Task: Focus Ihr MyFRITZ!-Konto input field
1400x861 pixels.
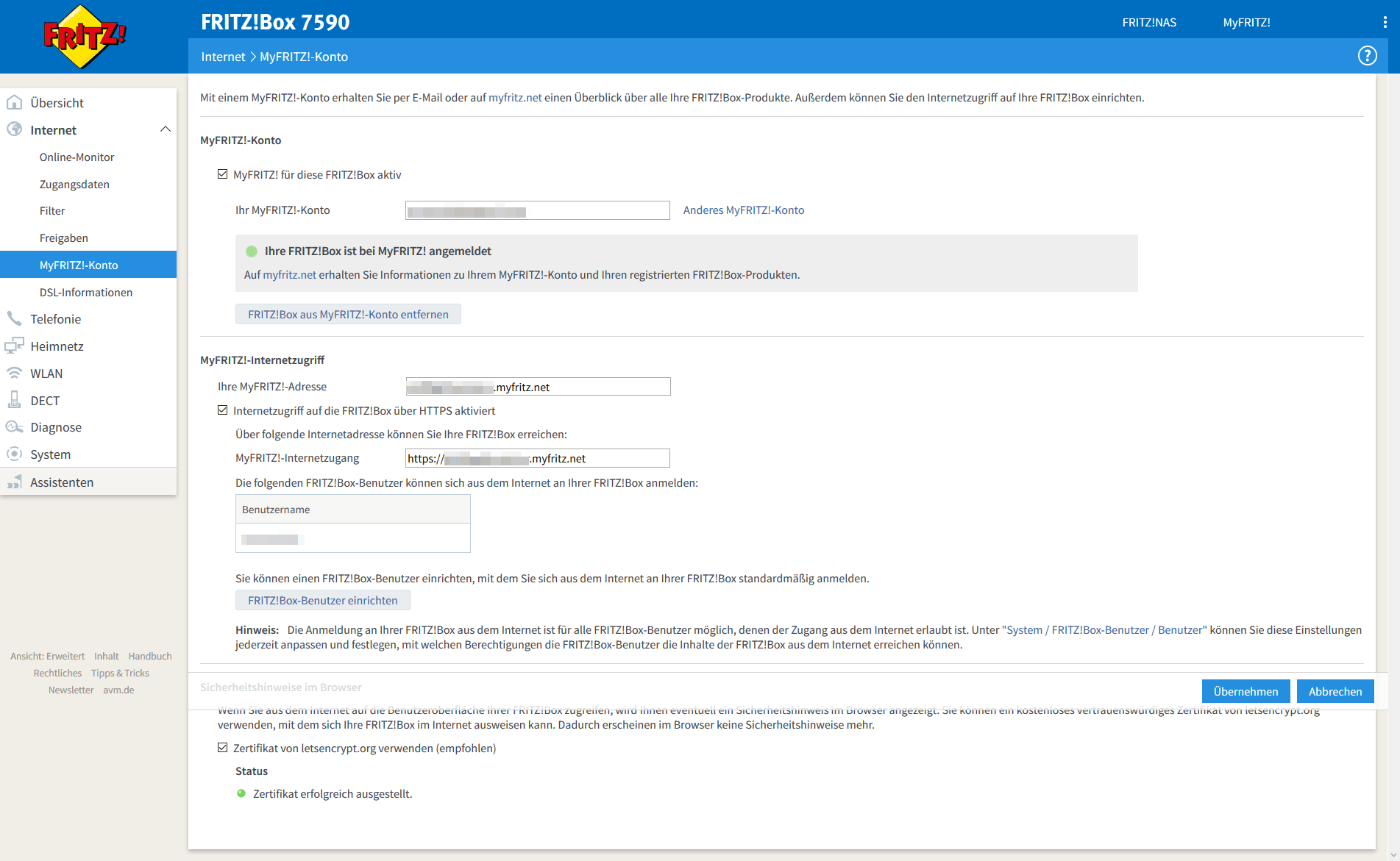Action: click(538, 210)
